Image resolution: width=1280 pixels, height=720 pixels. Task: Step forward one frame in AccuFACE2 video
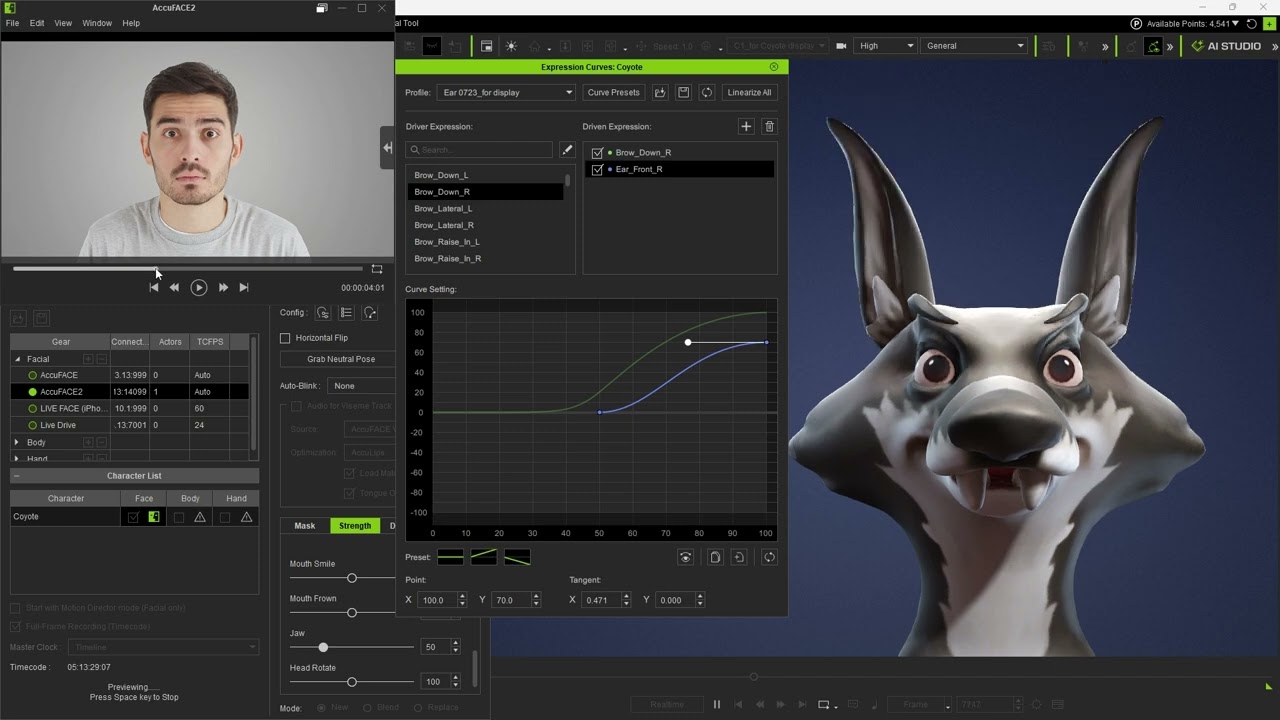coord(223,287)
